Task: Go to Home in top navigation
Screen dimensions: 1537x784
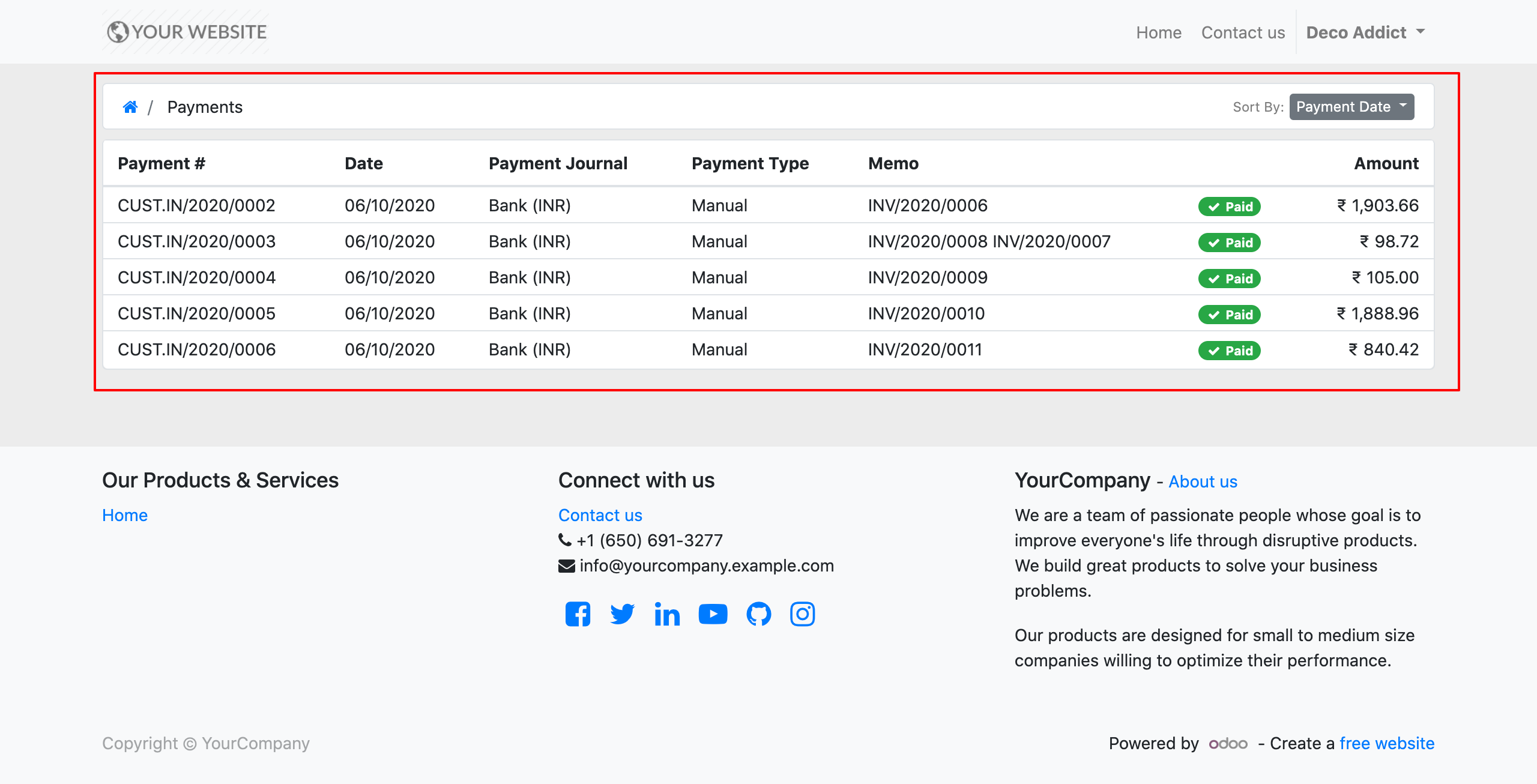Action: click(x=1159, y=32)
